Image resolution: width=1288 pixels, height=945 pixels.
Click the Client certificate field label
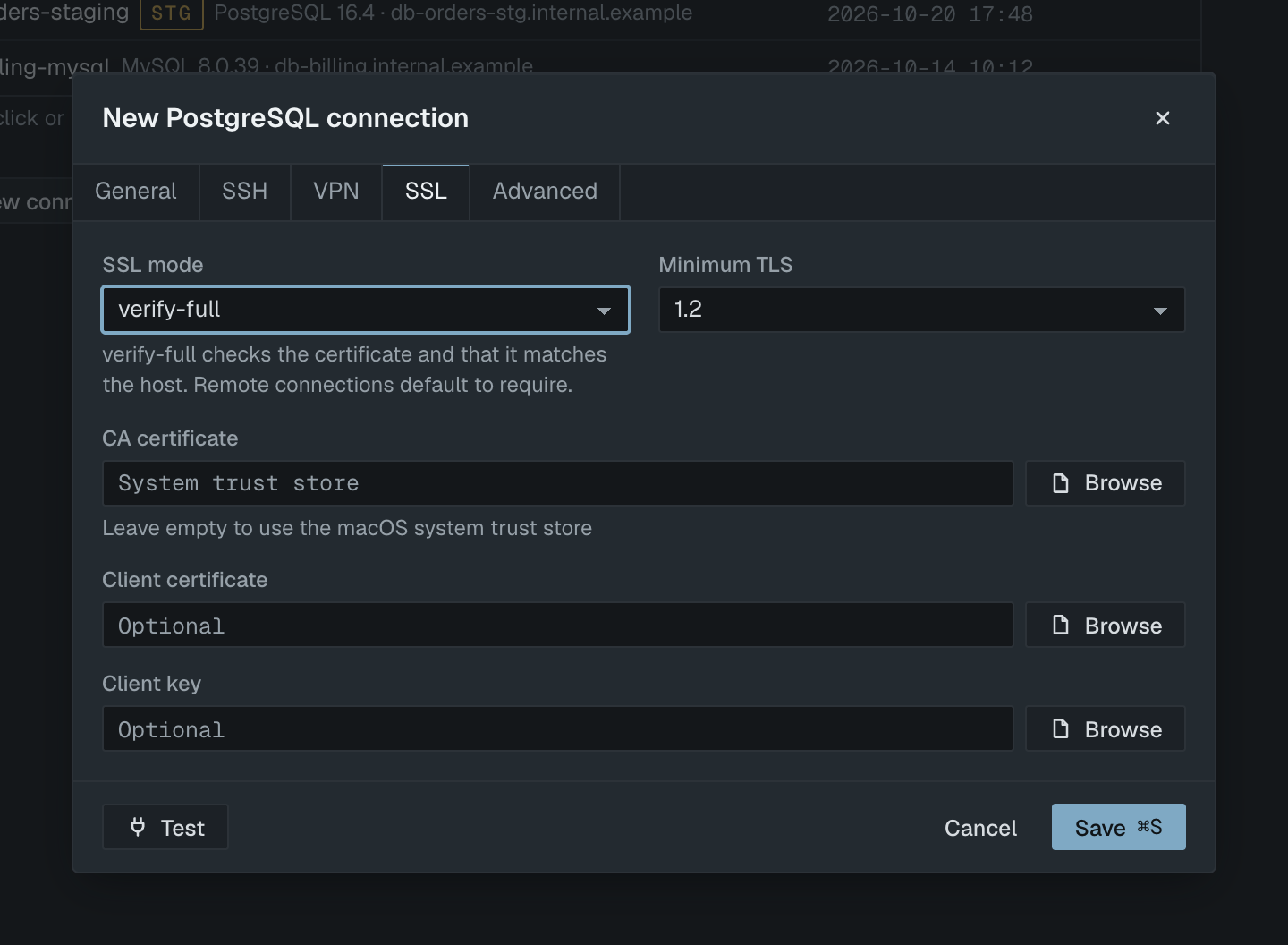[185, 580]
